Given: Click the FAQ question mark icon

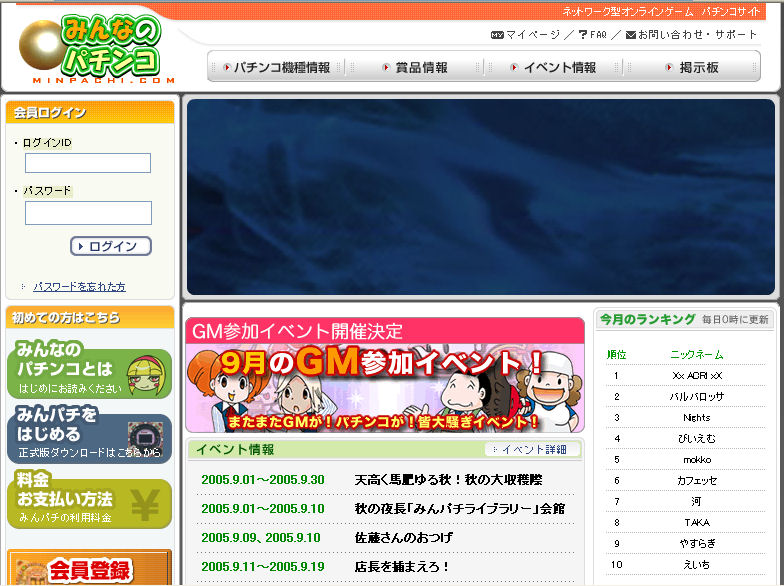Looking at the screenshot, I should tap(583, 35).
